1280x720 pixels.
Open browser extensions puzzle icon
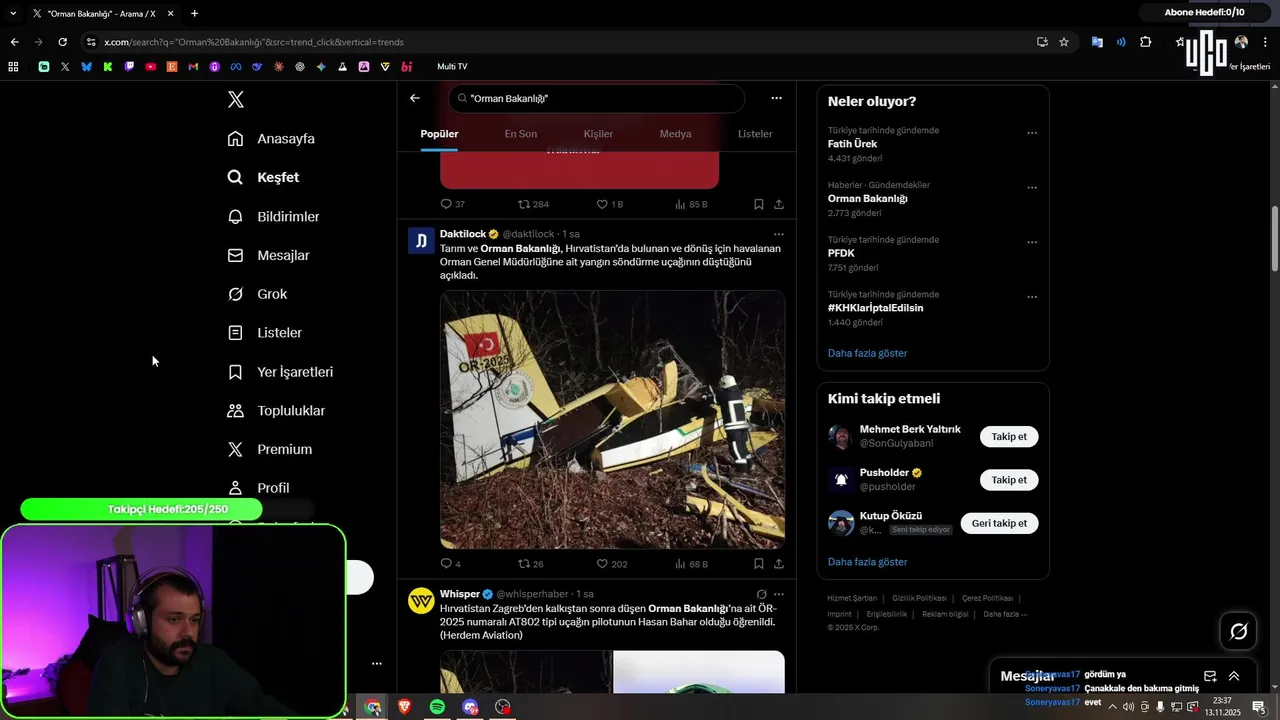[1146, 42]
